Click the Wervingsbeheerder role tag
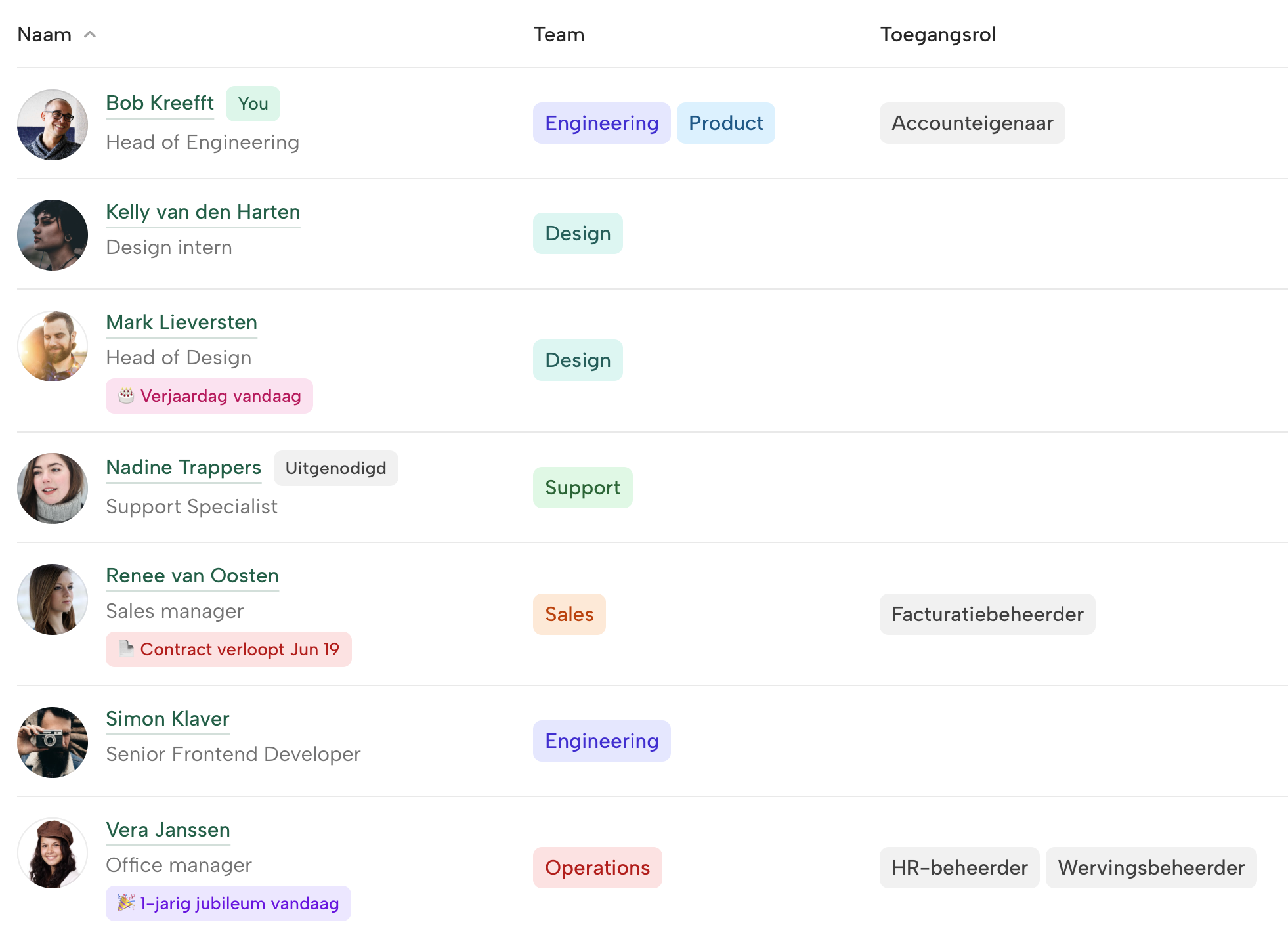Viewport: 1288px width, 935px height. [x=1151, y=868]
